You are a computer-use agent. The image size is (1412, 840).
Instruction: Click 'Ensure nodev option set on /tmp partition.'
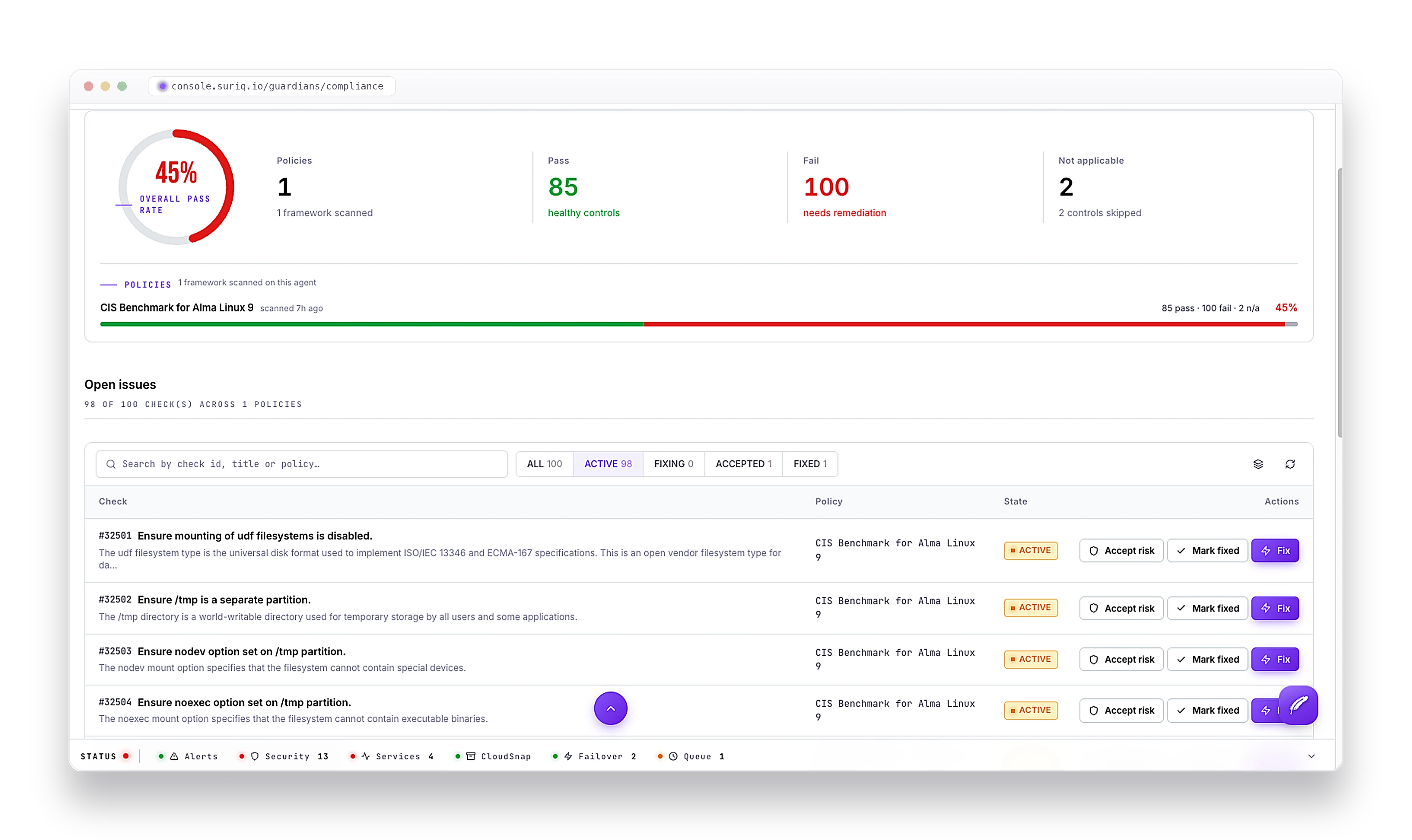click(x=242, y=652)
